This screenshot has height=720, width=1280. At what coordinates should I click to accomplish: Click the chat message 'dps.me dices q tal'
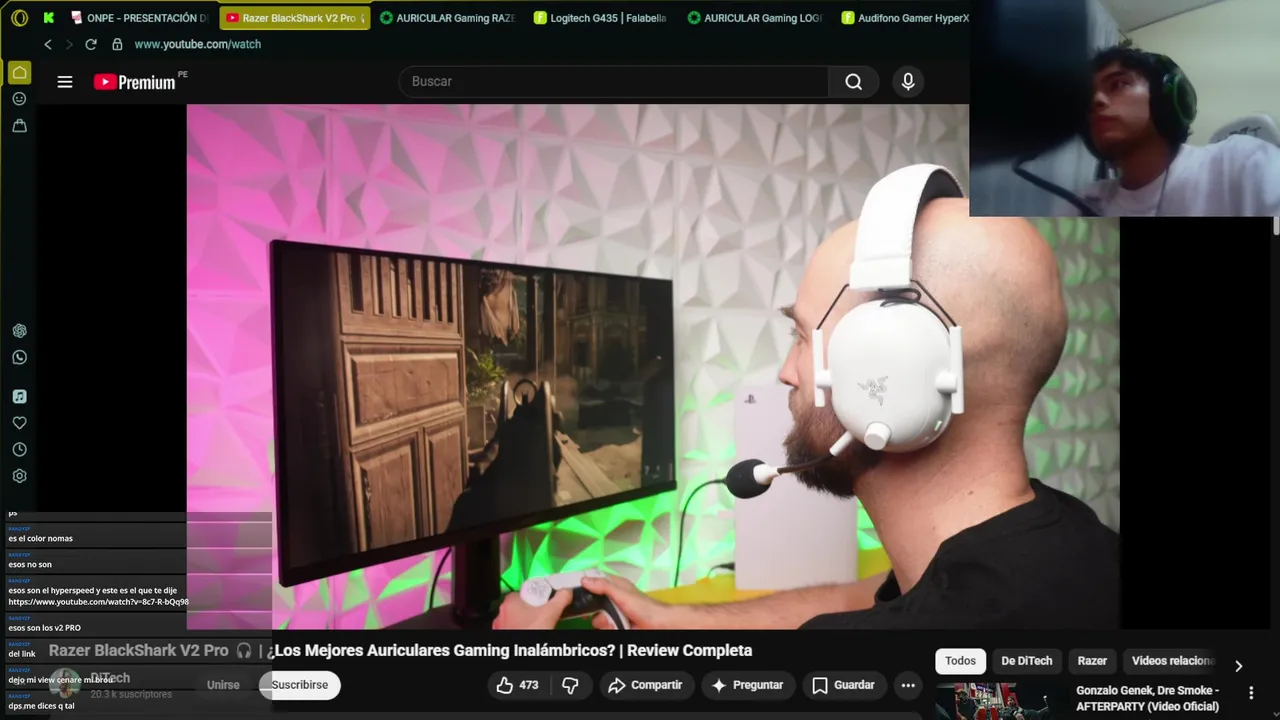(41, 706)
